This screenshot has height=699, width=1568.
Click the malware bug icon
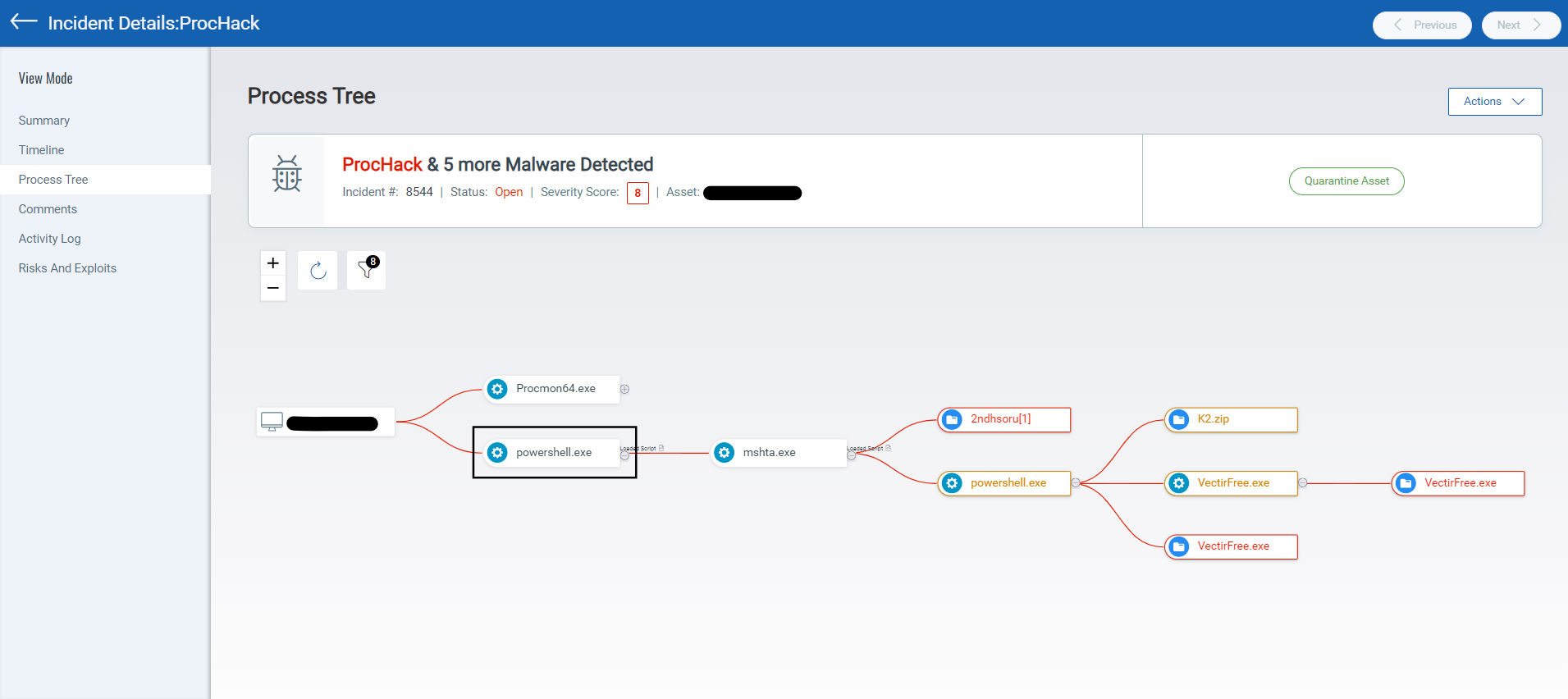pyautogui.click(x=287, y=173)
